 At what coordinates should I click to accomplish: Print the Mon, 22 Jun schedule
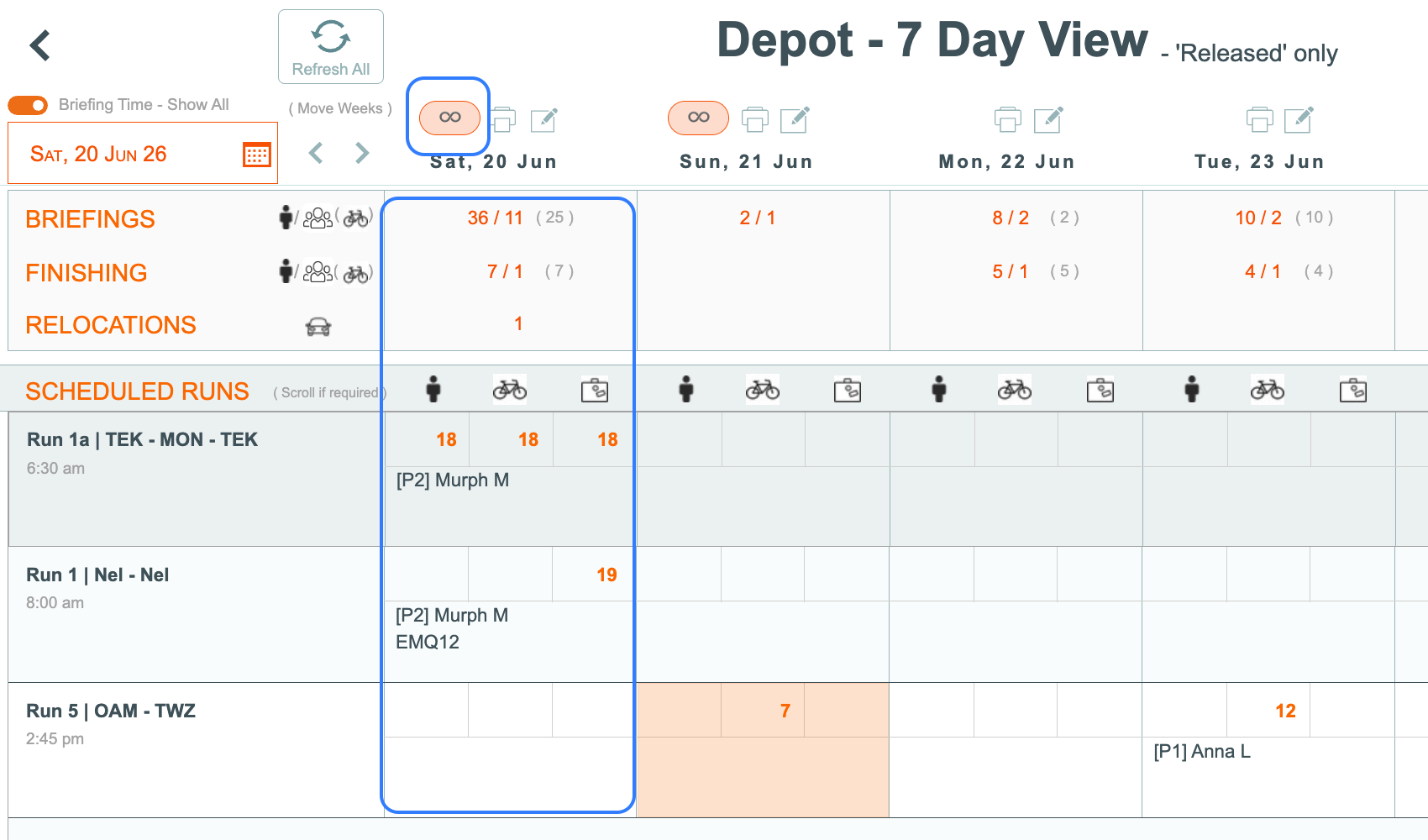pyautogui.click(x=1008, y=120)
